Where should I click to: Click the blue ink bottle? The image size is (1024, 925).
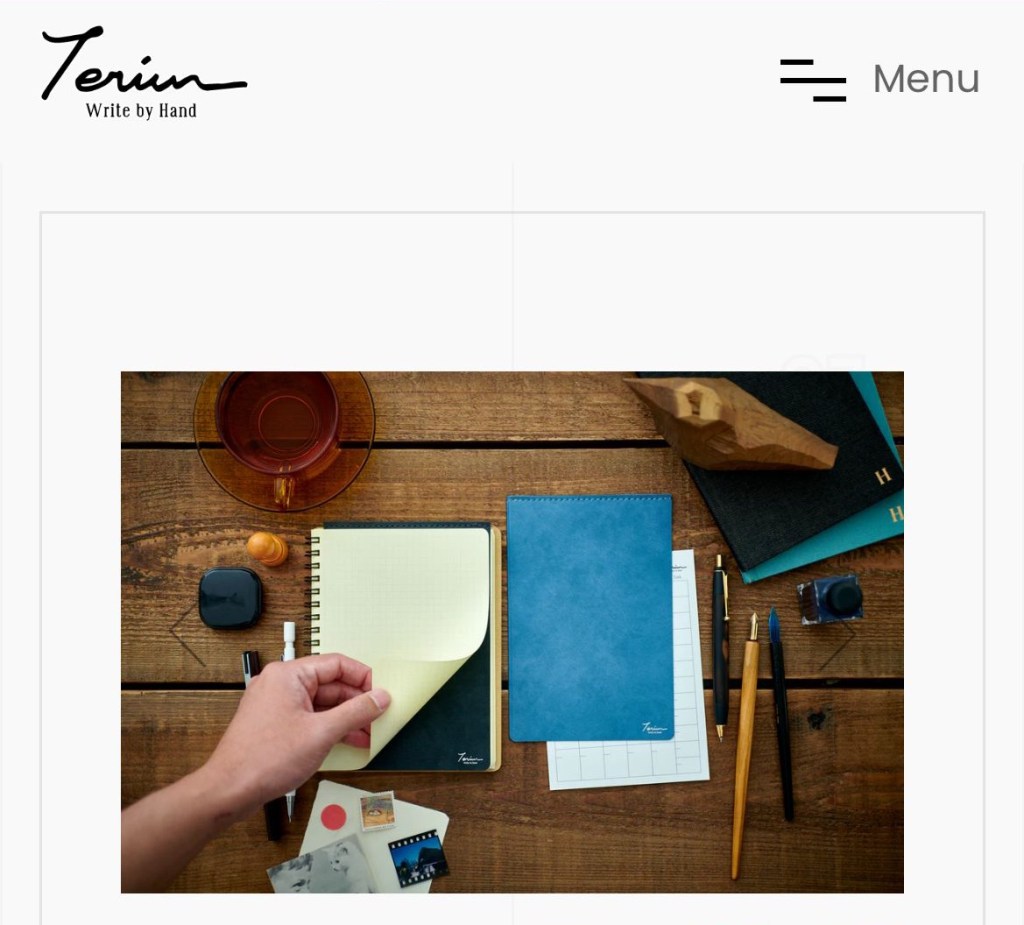click(831, 599)
